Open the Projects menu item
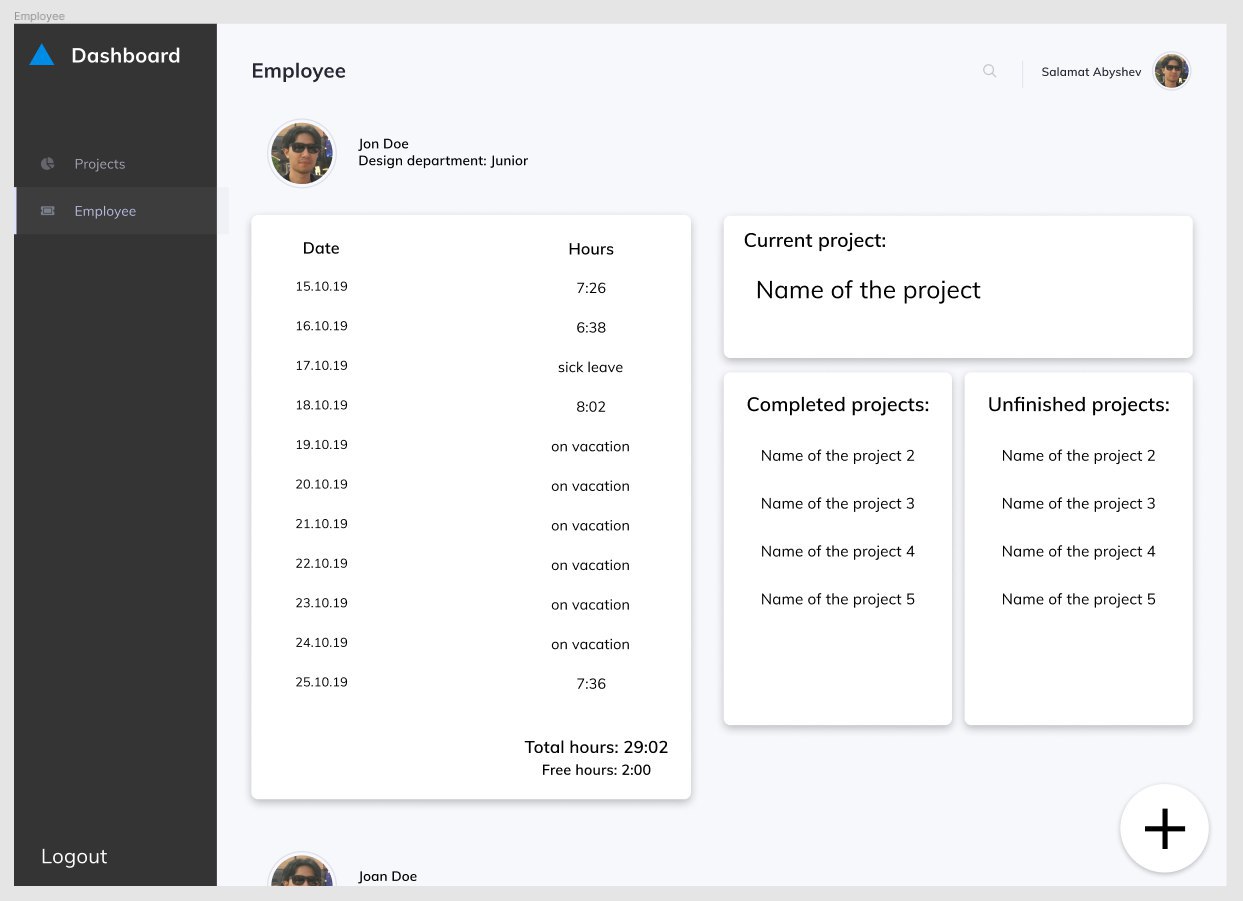 point(100,164)
